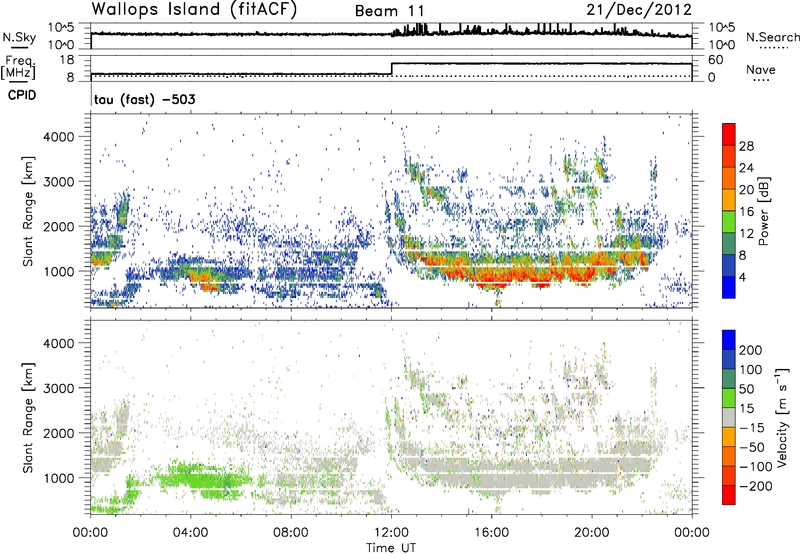Select the 'Freq. [MHz]' axis label
This screenshot has width=800, height=554.
[x=19, y=68]
